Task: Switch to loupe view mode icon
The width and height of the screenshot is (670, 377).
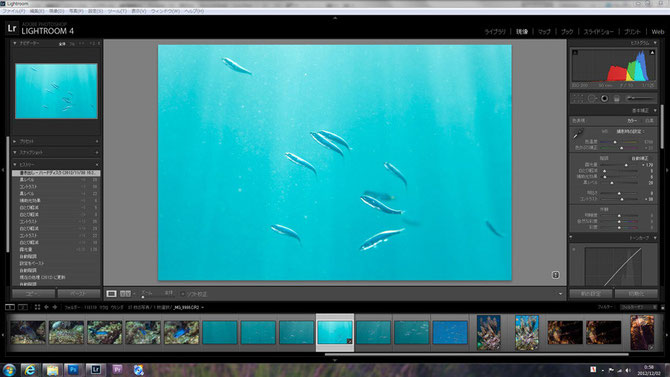Action: coord(111,294)
